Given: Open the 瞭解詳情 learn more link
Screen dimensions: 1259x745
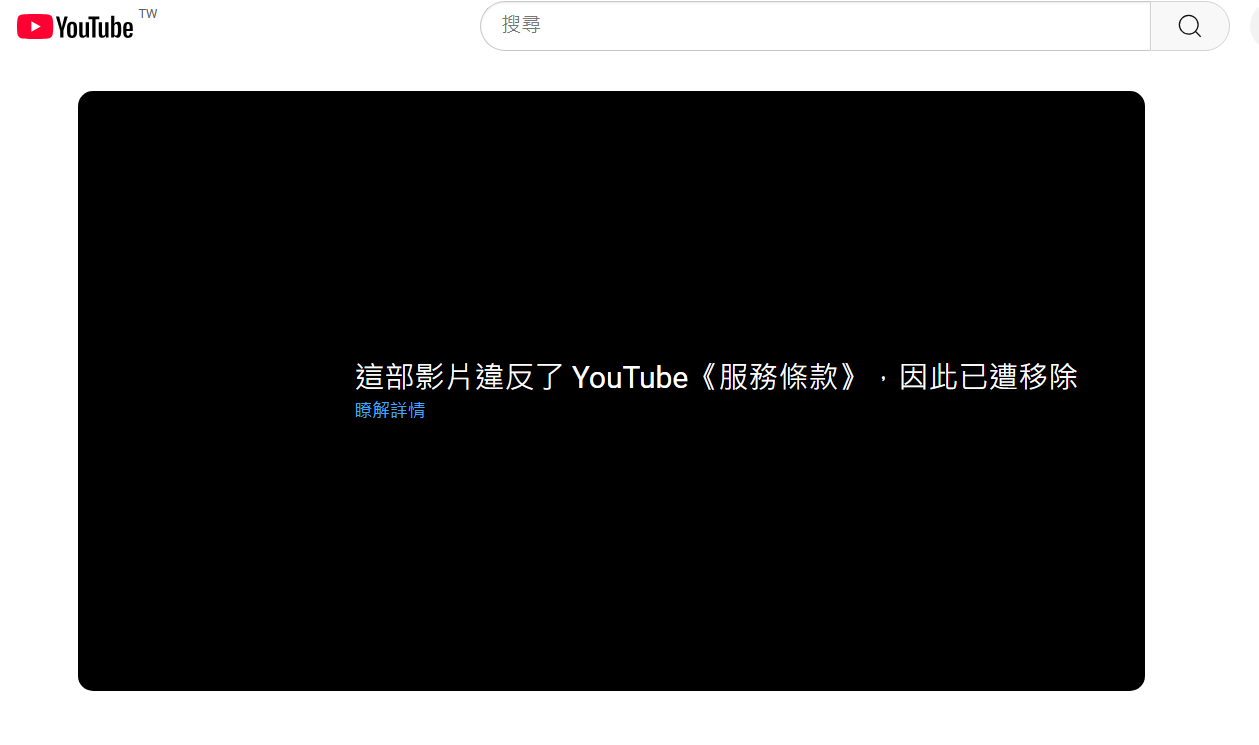Looking at the screenshot, I should coord(390,410).
